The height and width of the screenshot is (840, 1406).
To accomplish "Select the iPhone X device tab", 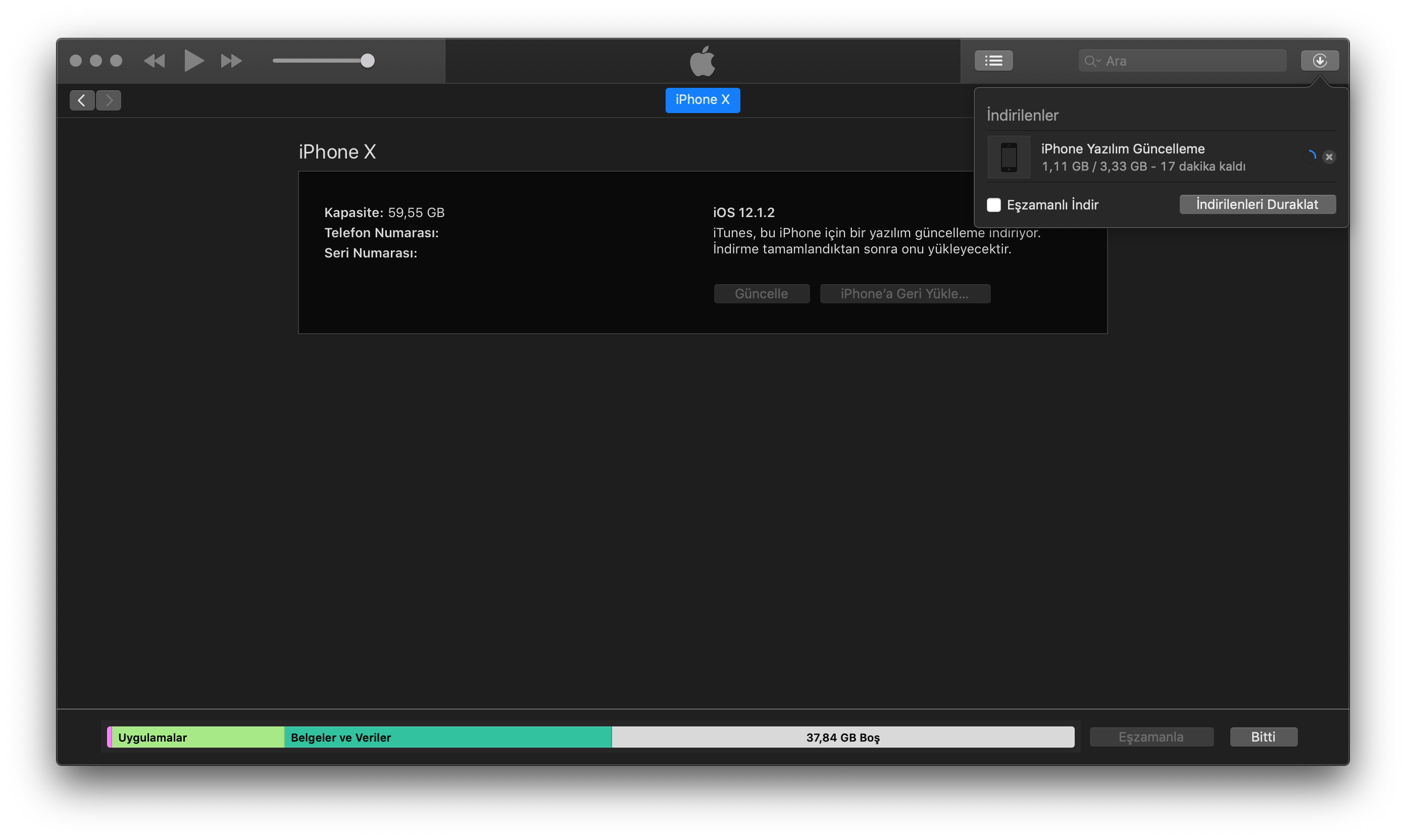I will [x=702, y=100].
